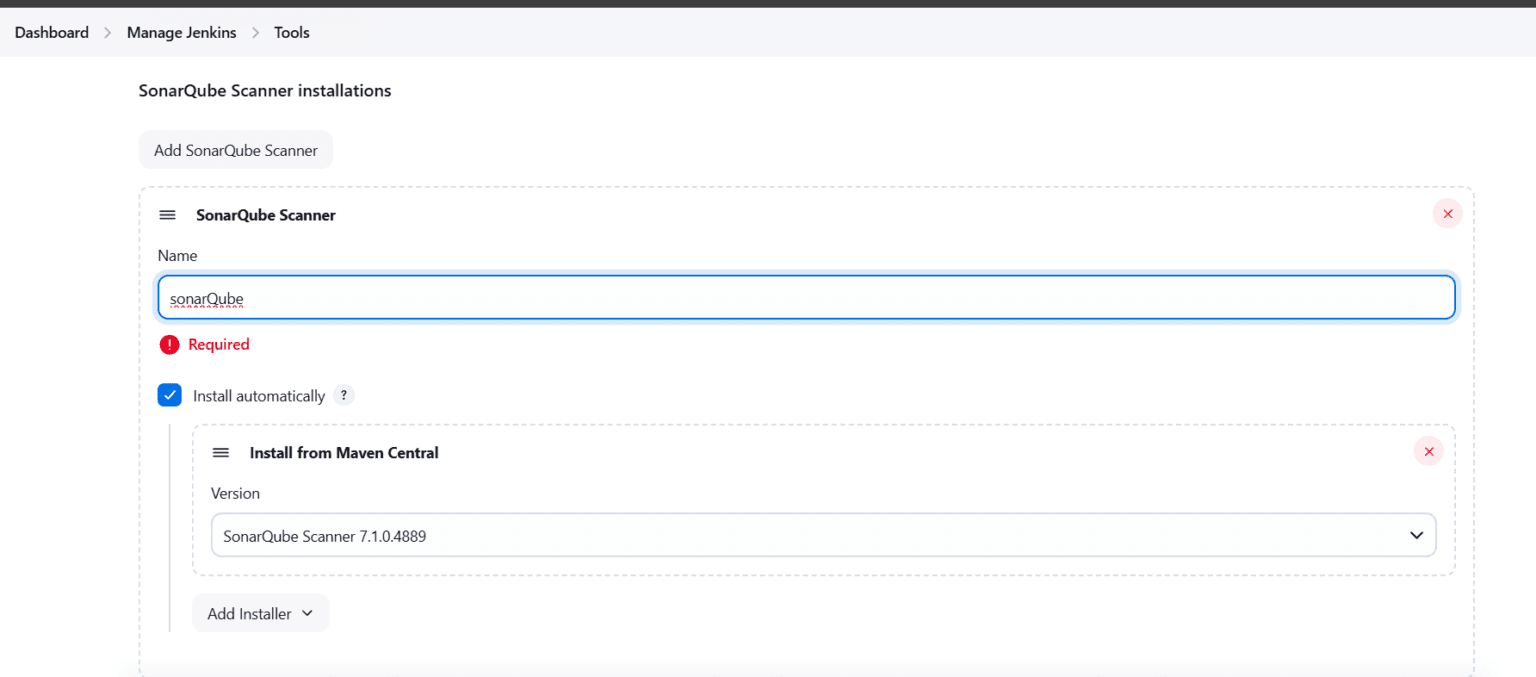Click the Add SonarQube Scanner button
1536x677 pixels.
[x=235, y=149]
